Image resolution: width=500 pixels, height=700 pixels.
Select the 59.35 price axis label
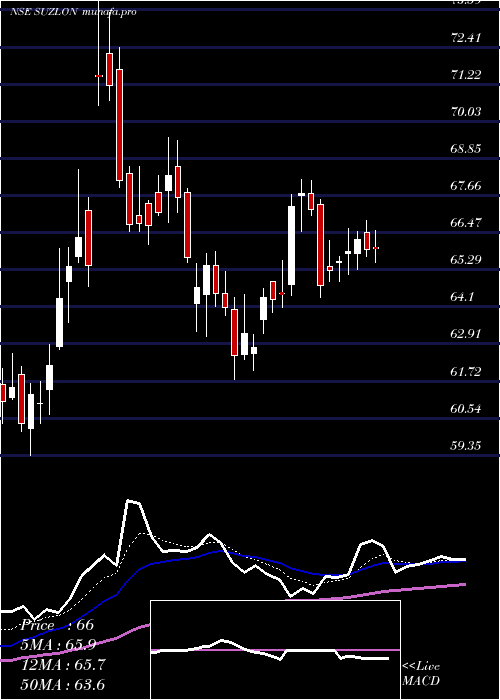pyautogui.click(x=466, y=445)
